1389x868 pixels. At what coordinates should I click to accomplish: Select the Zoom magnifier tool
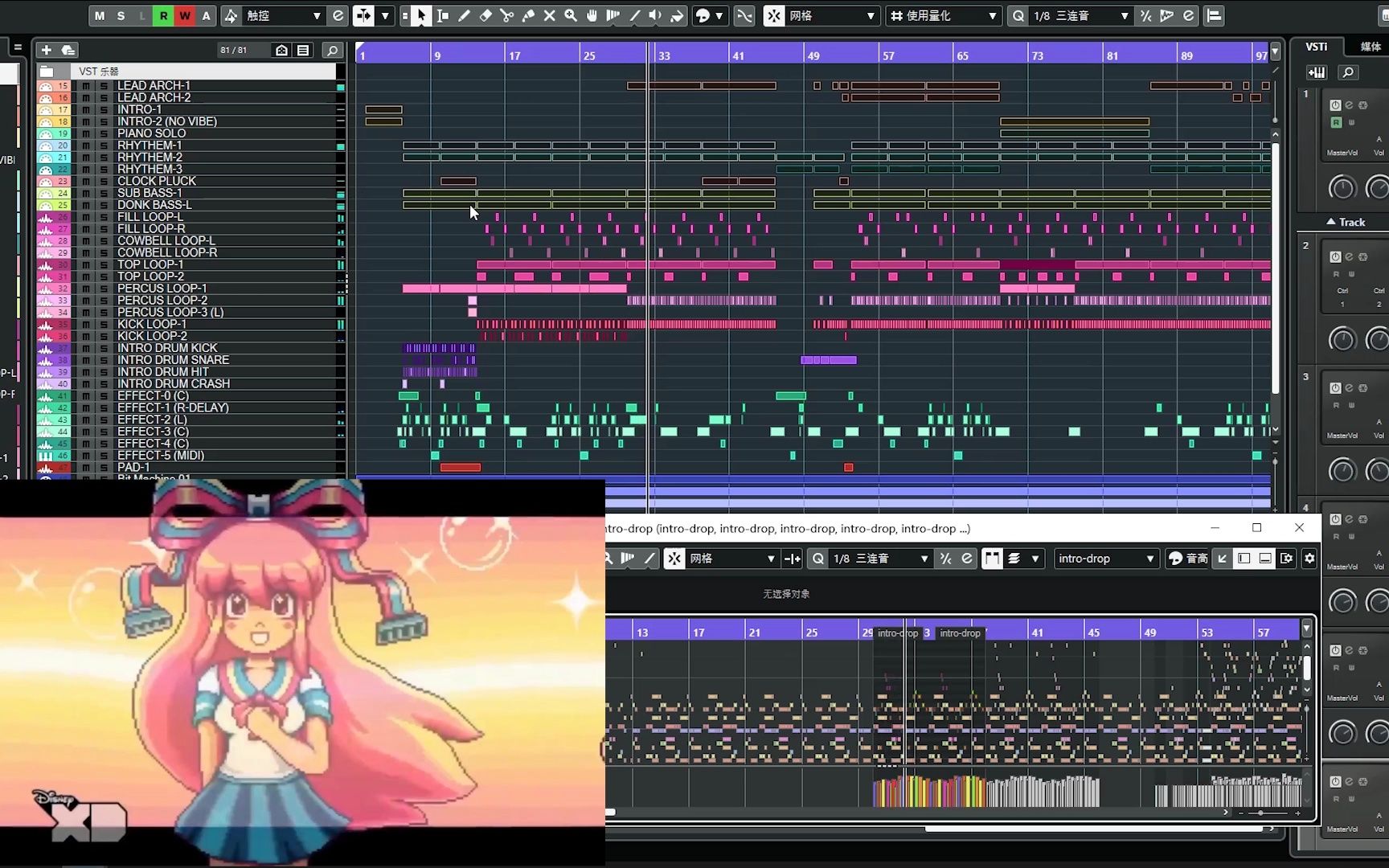click(571, 15)
